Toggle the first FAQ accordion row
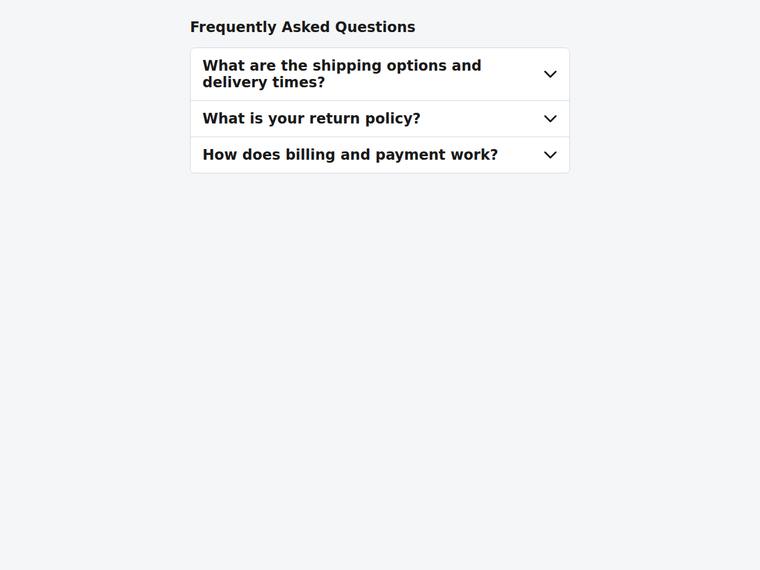Image resolution: width=760 pixels, height=570 pixels. click(380, 74)
